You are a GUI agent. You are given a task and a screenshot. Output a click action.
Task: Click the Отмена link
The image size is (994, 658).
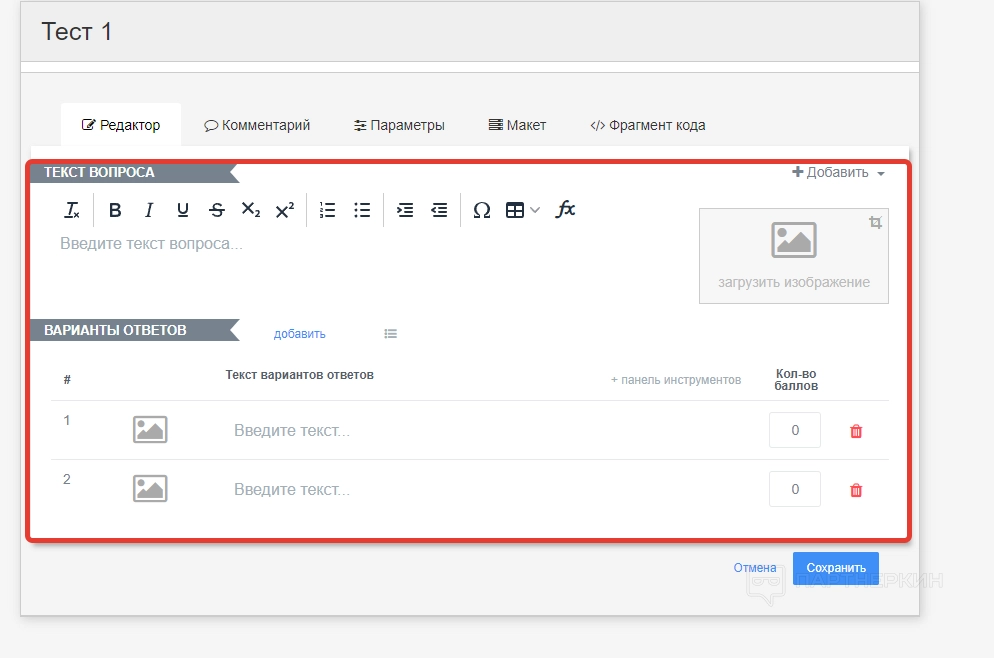coord(754,568)
